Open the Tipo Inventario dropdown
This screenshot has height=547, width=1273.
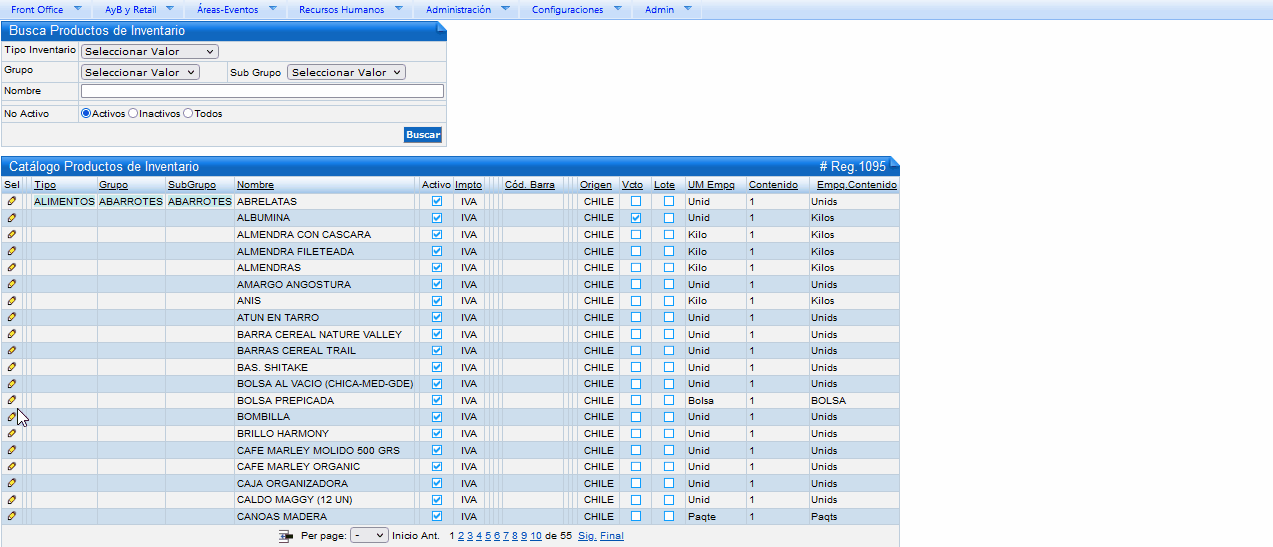click(150, 51)
